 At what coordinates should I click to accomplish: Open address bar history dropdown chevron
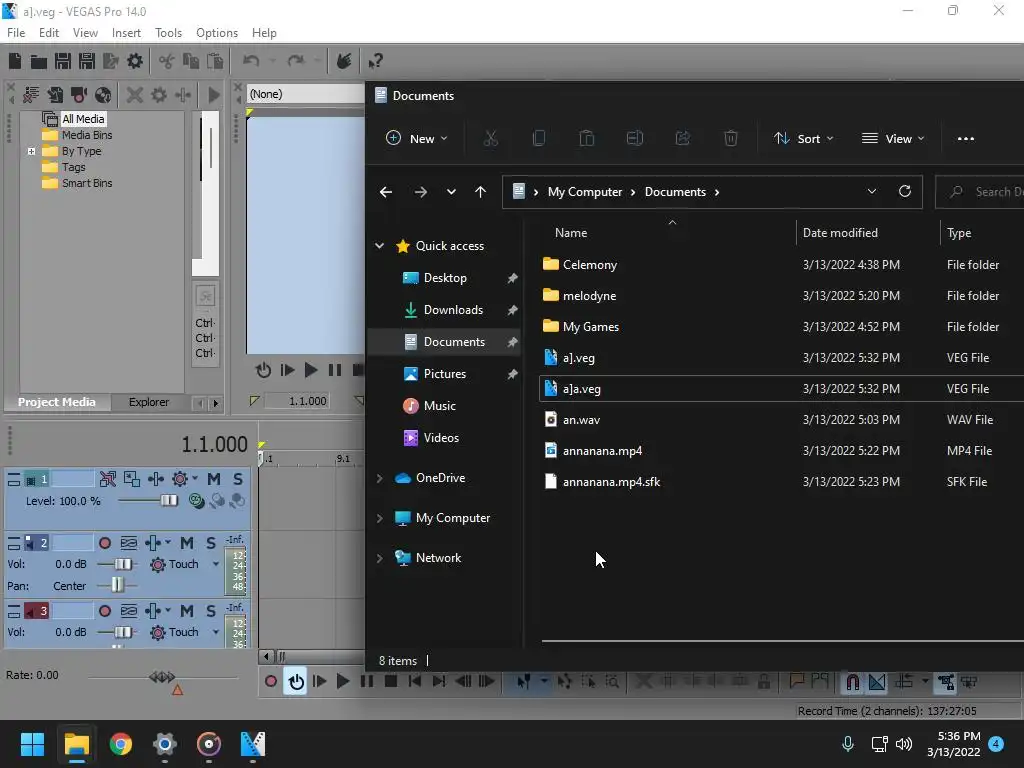tap(872, 191)
